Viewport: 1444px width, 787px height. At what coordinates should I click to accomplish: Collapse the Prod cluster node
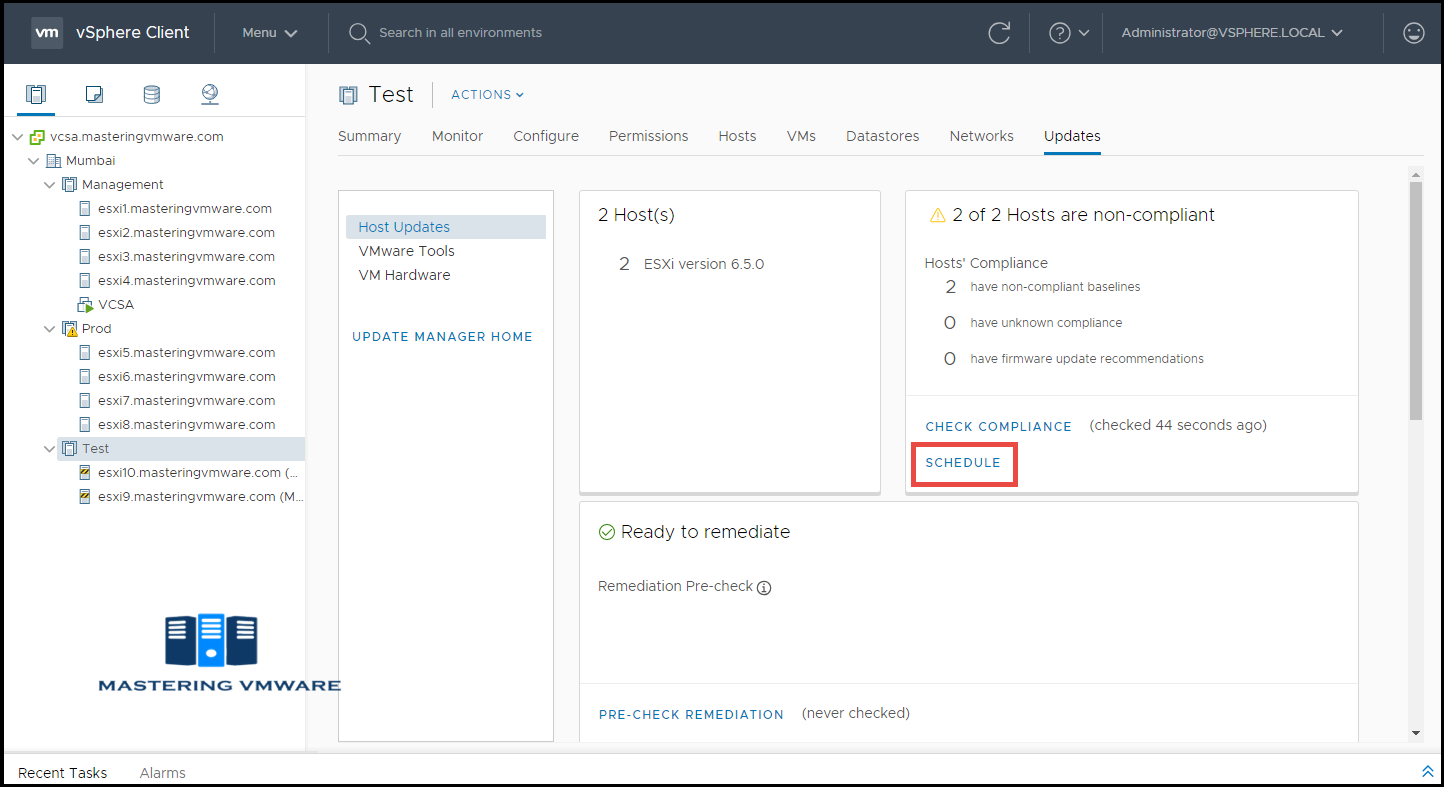tap(50, 329)
